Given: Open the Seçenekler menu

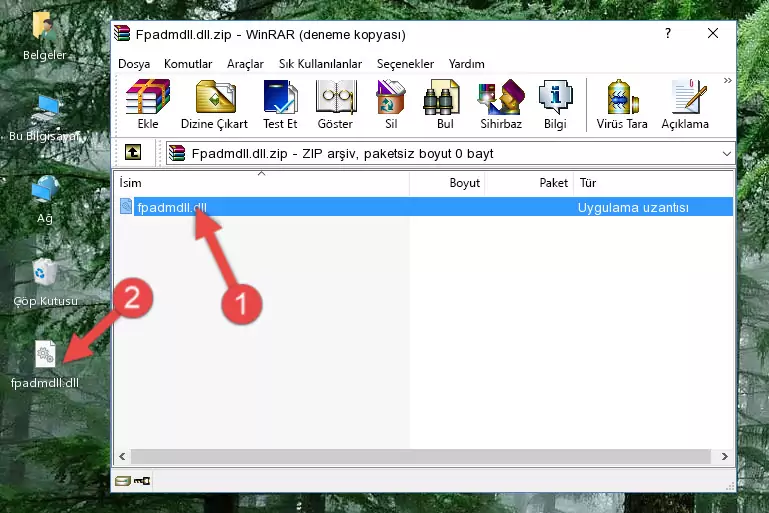Looking at the screenshot, I should 405,64.
